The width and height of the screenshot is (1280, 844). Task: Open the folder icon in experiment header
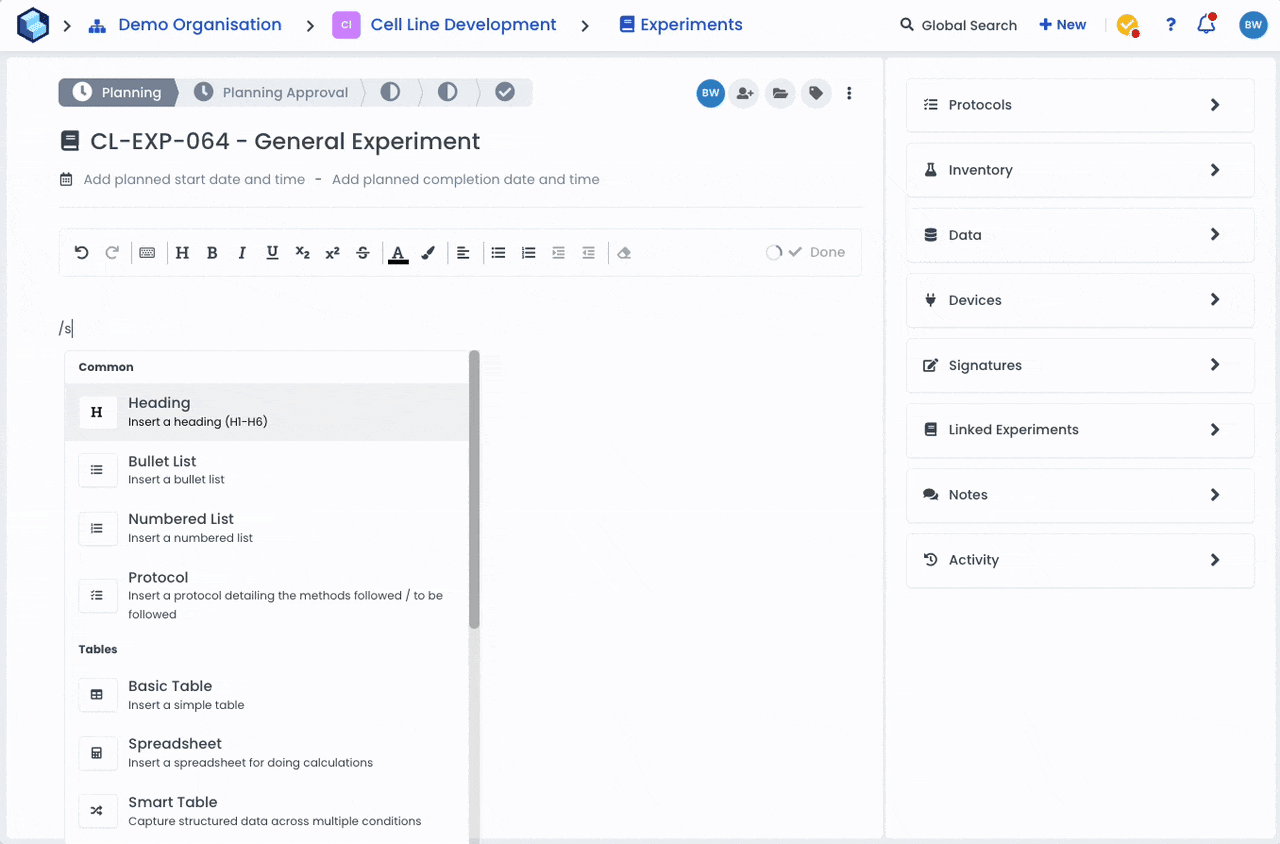[x=780, y=93]
